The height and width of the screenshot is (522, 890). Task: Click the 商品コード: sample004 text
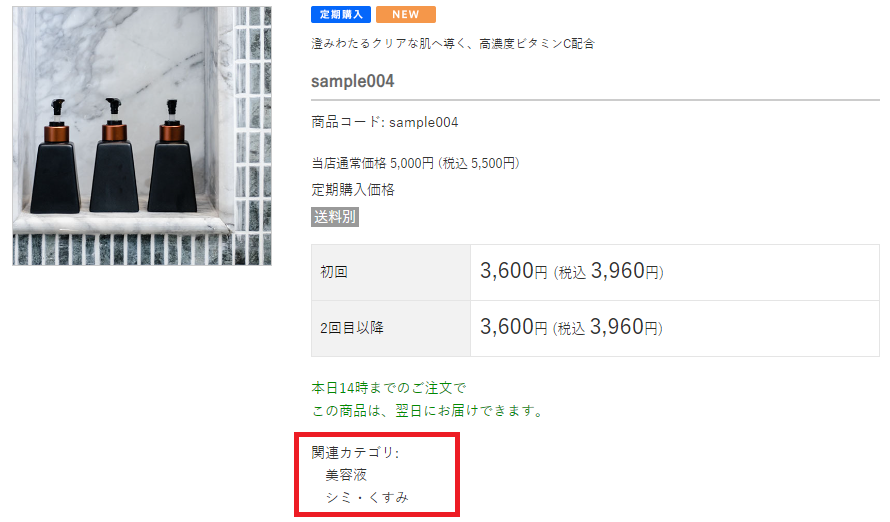pyautogui.click(x=384, y=122)
